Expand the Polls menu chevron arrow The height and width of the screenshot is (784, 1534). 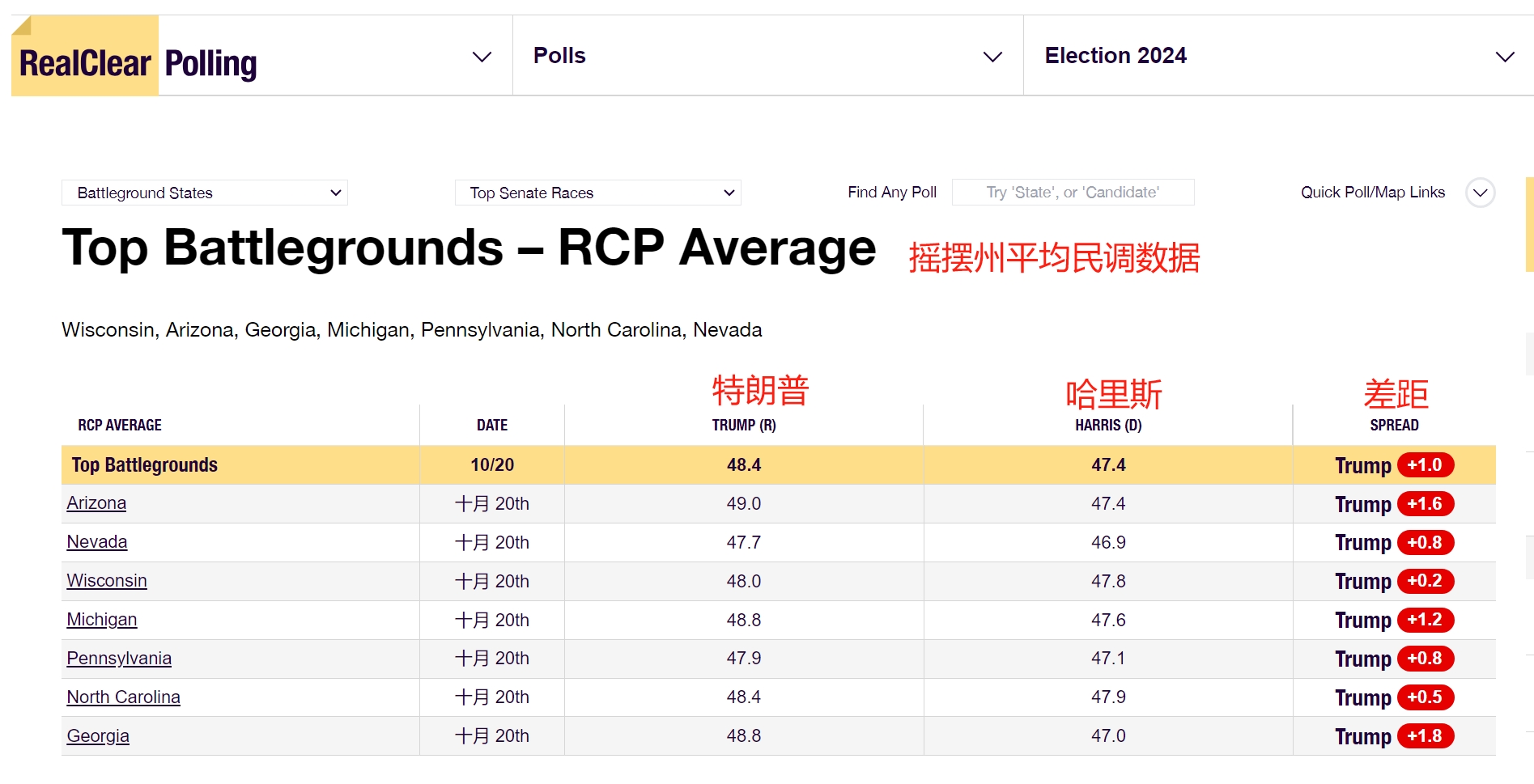pos(992,57)
